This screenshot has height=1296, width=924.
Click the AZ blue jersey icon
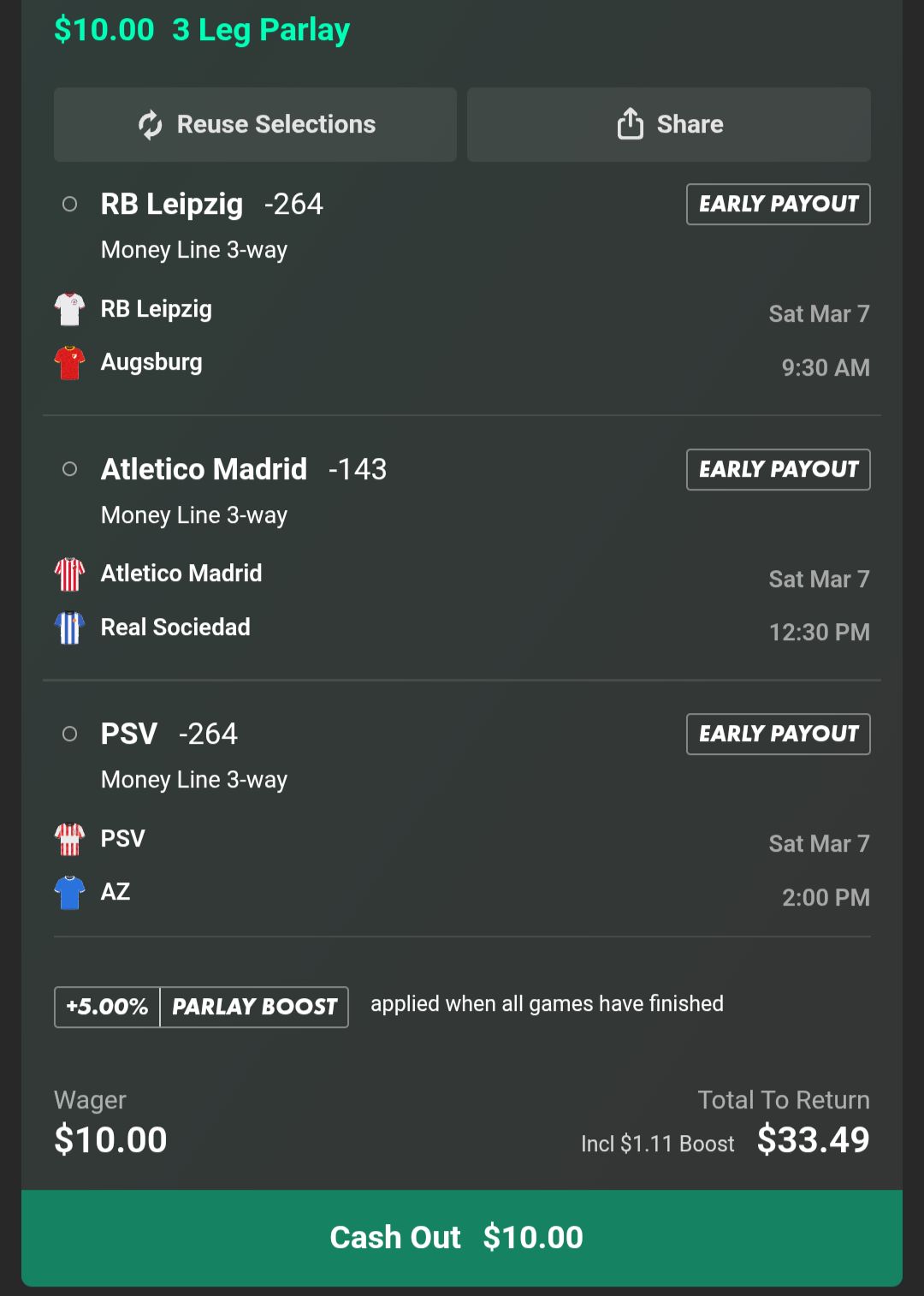click(69, 892)
